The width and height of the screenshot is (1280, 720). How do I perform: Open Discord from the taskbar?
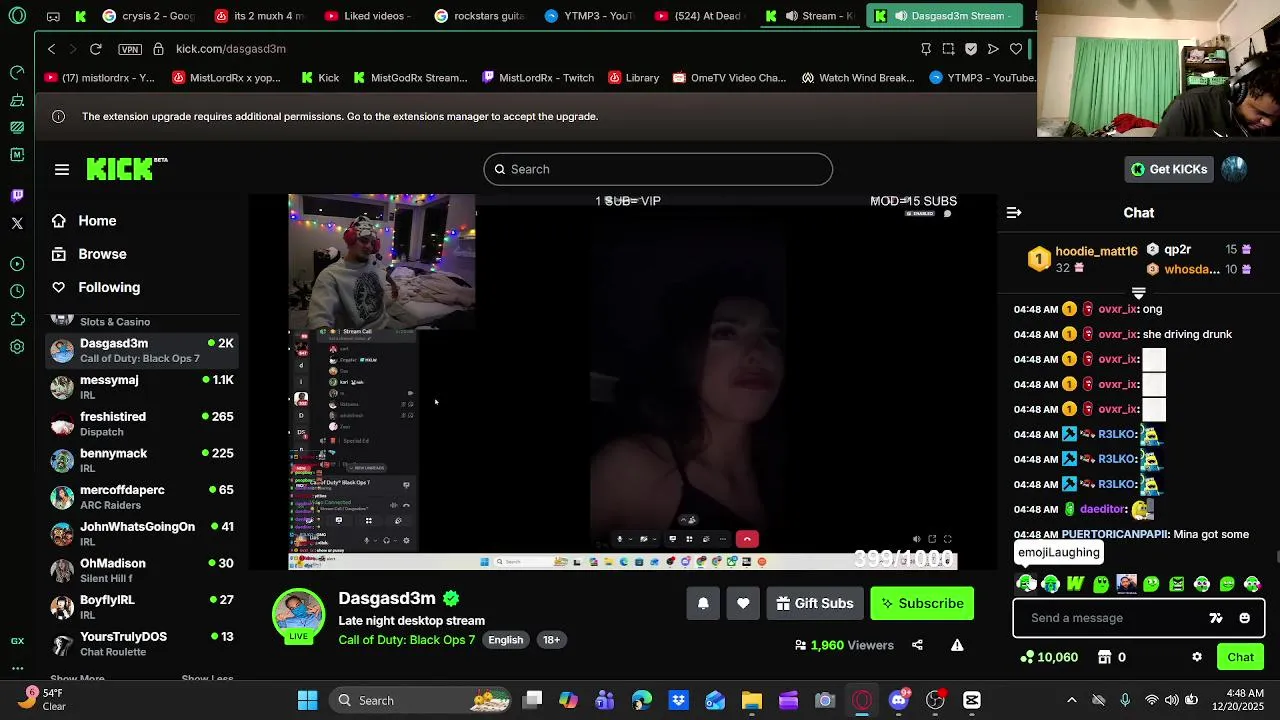coord(898,700)
